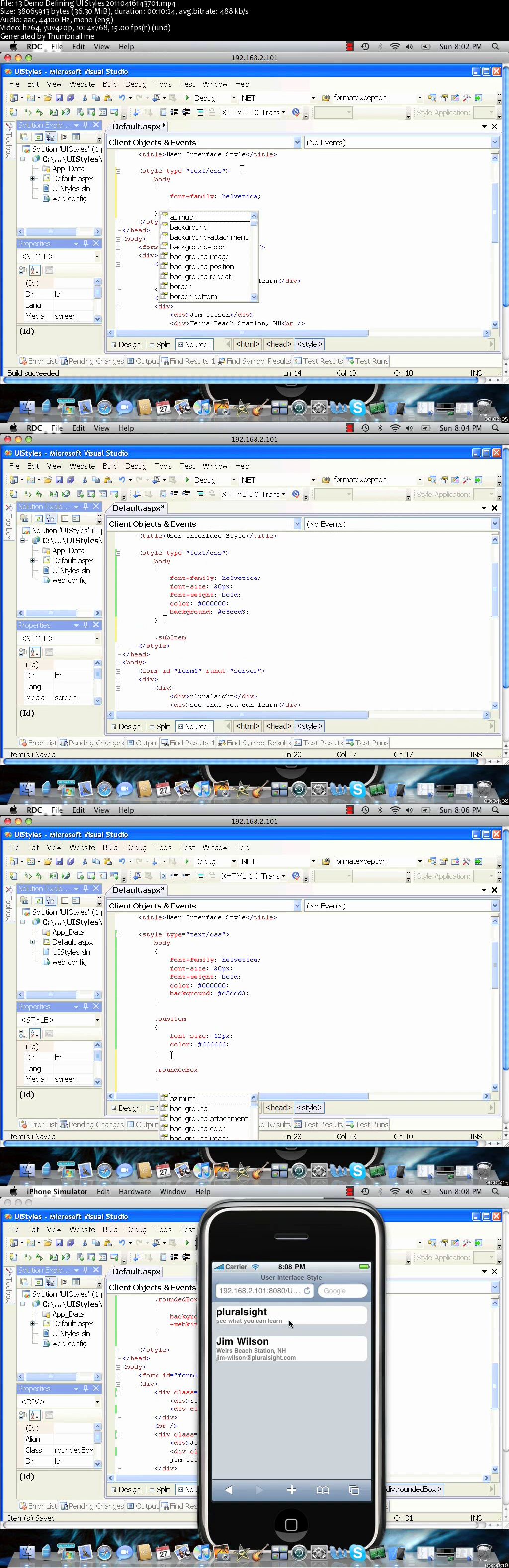Click the Google search field in iPhone Safari
This screenshot has height=1568, width=509.
pyautogui.click(x=342, y=1291)
